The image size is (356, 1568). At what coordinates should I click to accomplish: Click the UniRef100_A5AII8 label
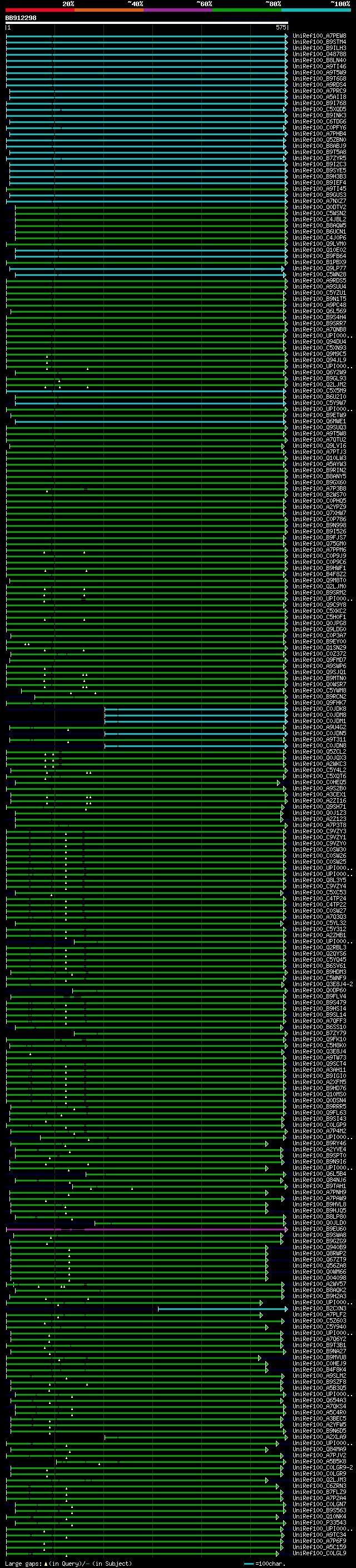click(319, 97)
